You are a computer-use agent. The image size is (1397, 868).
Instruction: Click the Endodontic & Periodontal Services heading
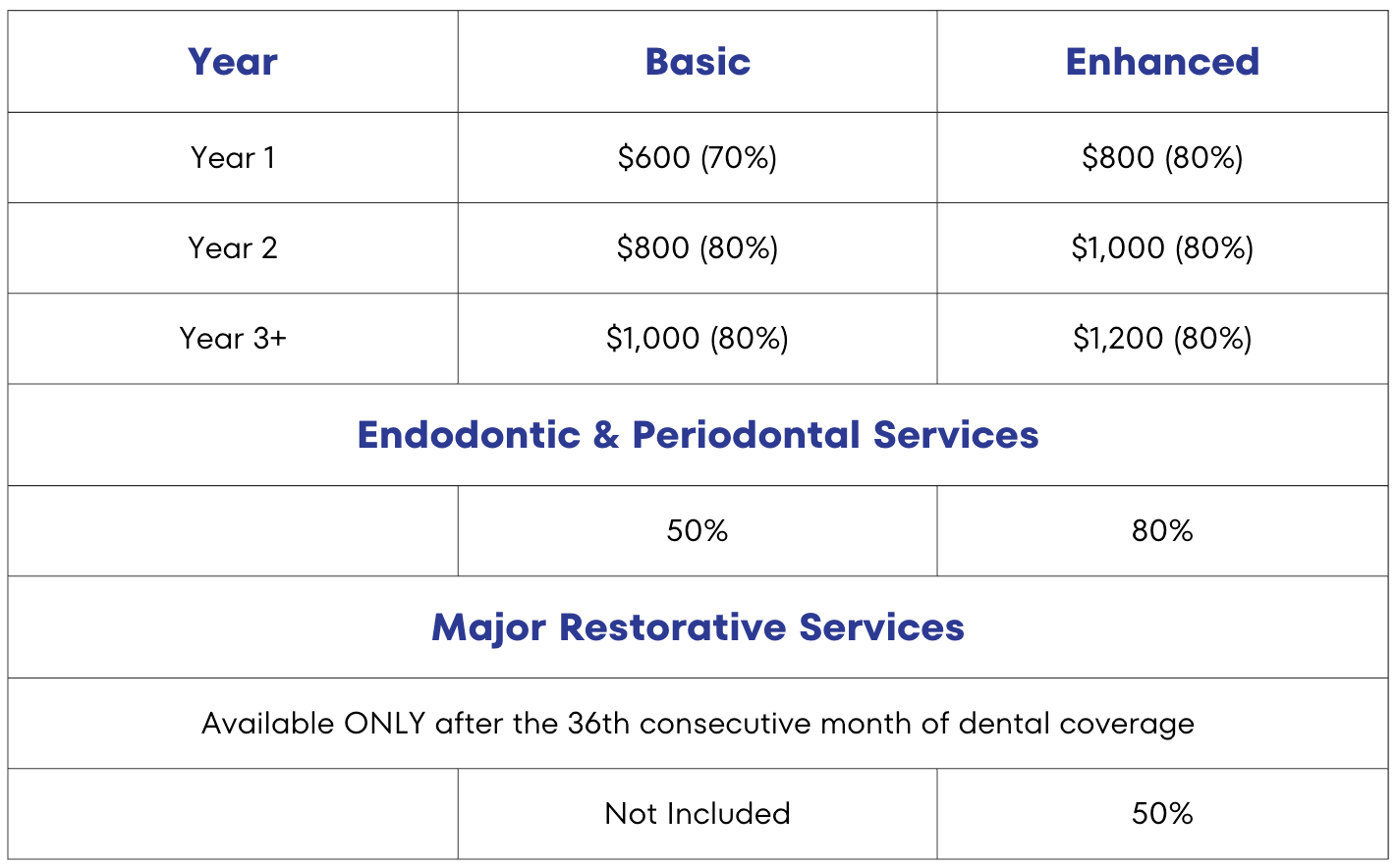click(698, 434)
